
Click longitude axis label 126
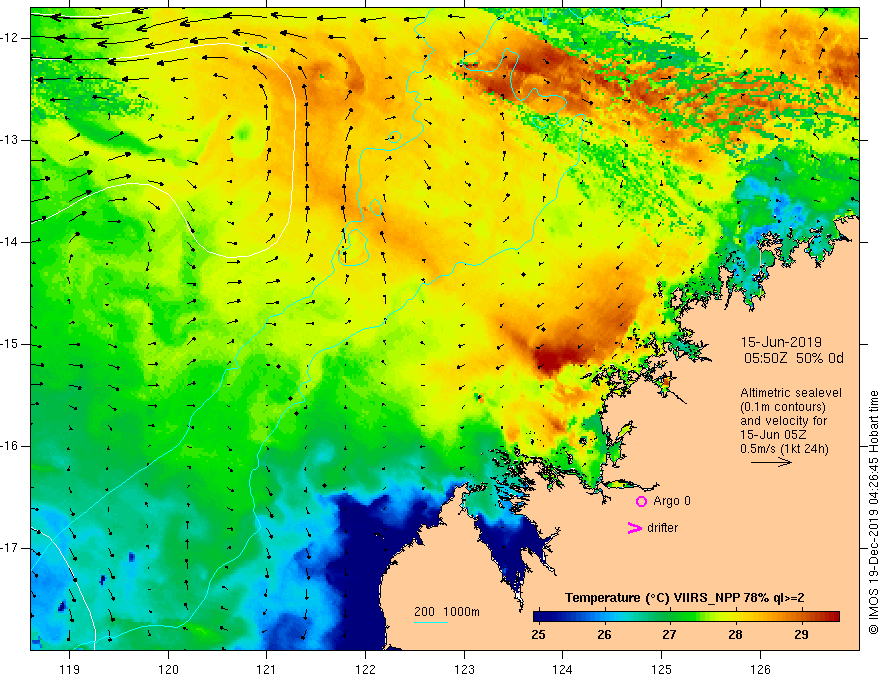coord(760,669)
